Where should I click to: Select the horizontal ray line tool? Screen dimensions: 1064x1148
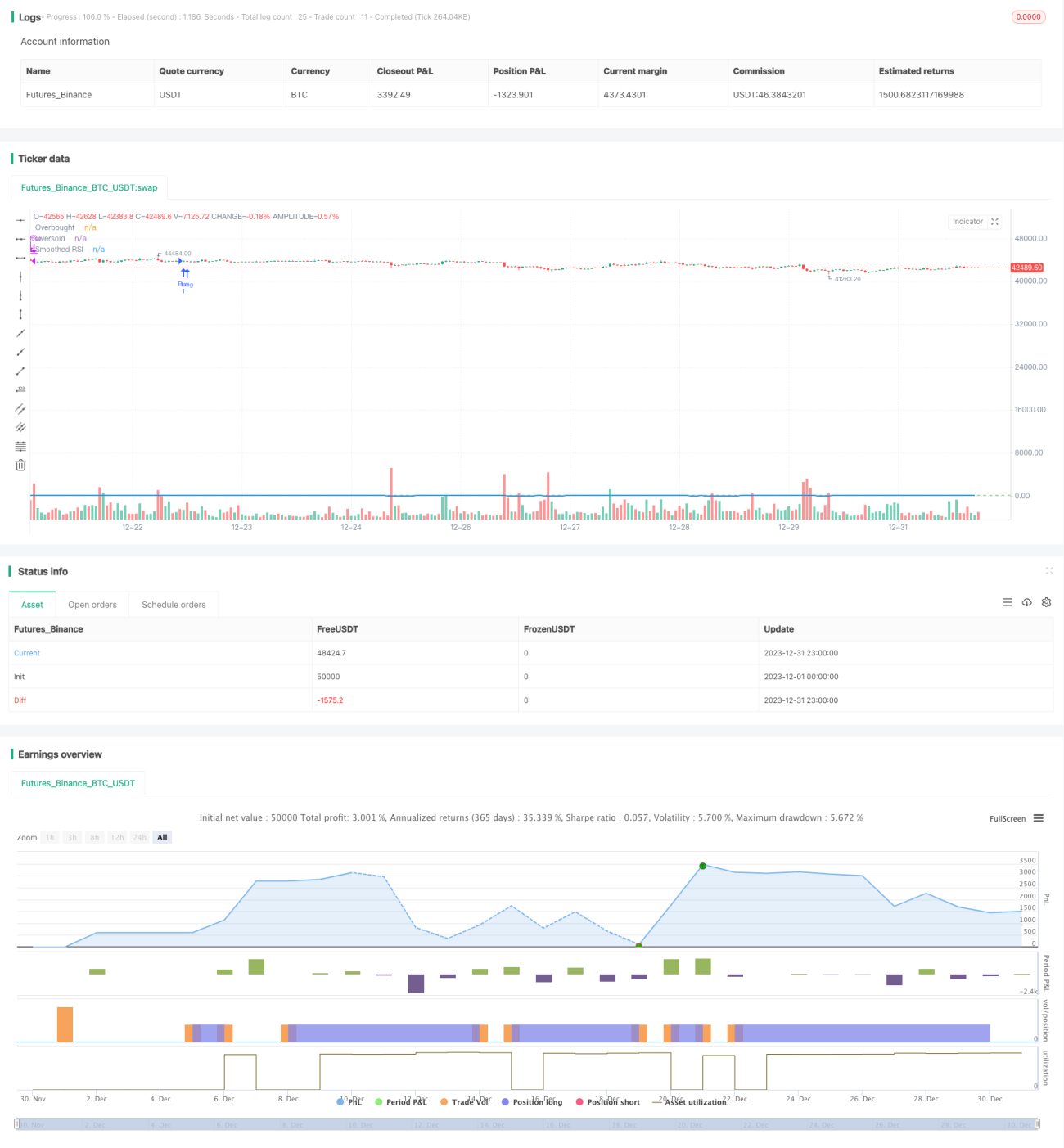[20, 239]
